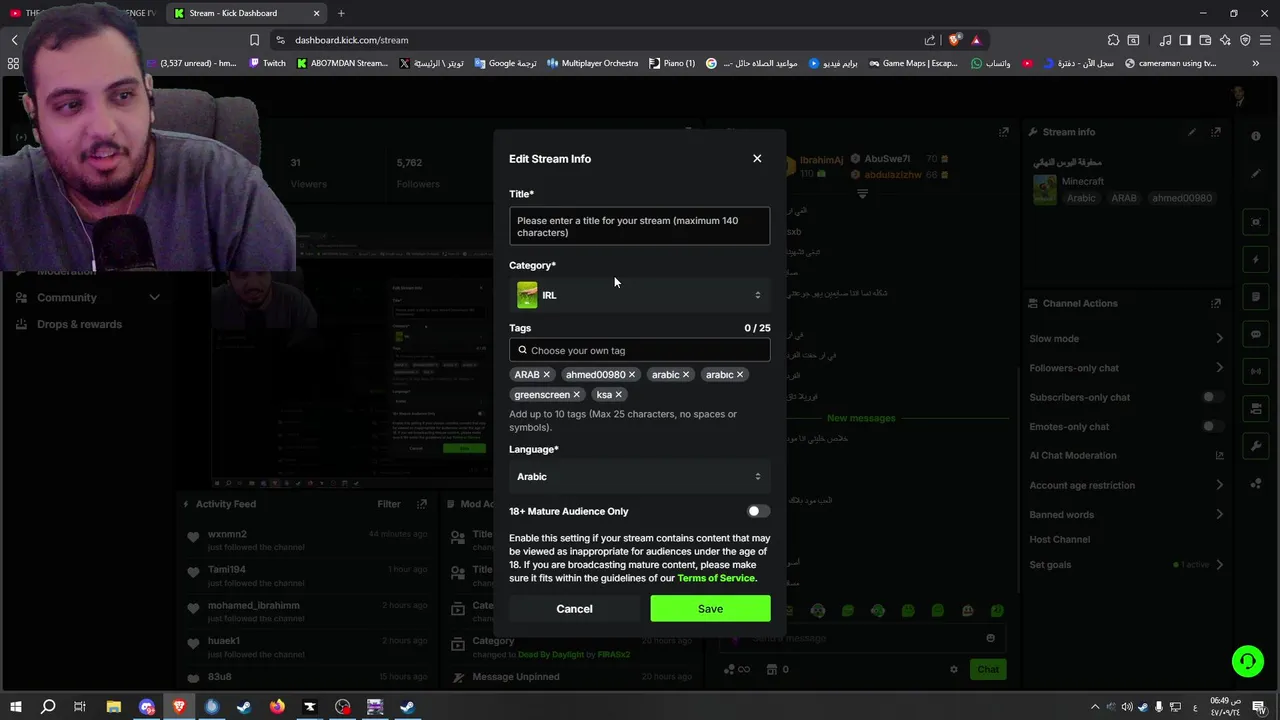Open AI Chat Moderation external link
1280x720 pixels.
coord(1219,455)
